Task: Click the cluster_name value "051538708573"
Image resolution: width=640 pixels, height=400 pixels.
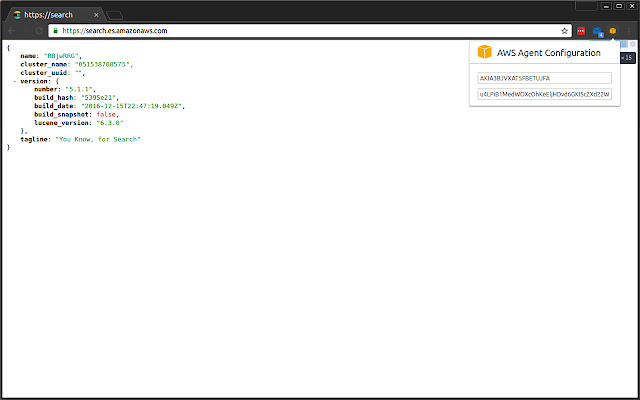Action: click(x=104, y=64)
